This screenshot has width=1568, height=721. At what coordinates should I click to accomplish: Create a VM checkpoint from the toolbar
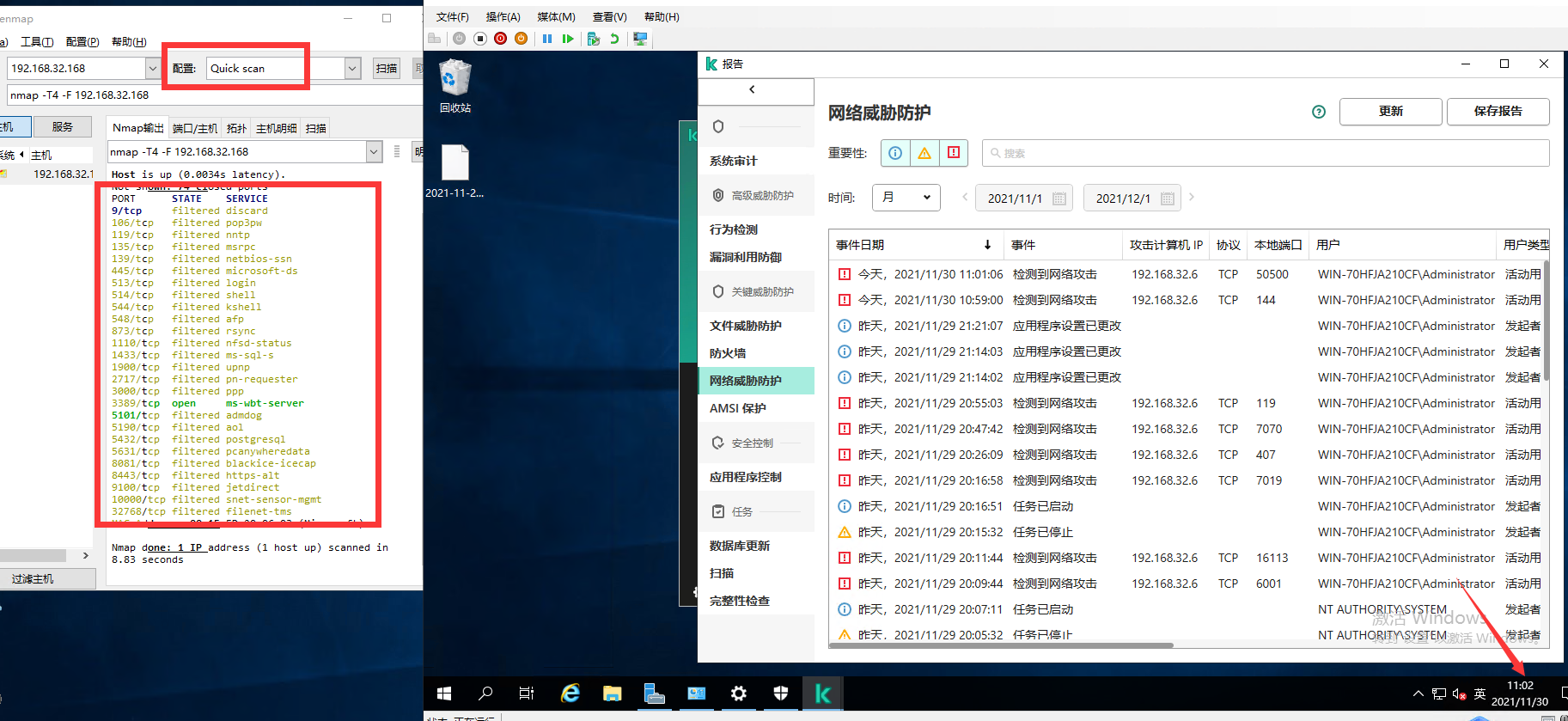(x=593, y=39)
